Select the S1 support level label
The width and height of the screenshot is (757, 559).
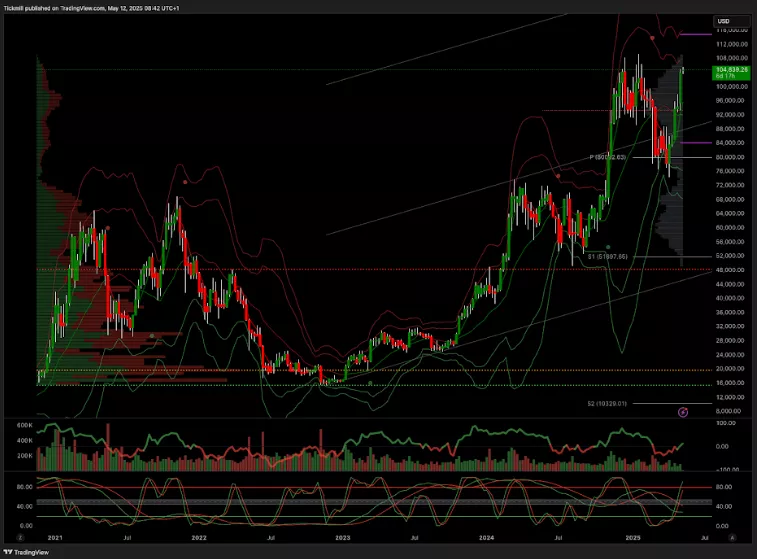pos(607,256)
